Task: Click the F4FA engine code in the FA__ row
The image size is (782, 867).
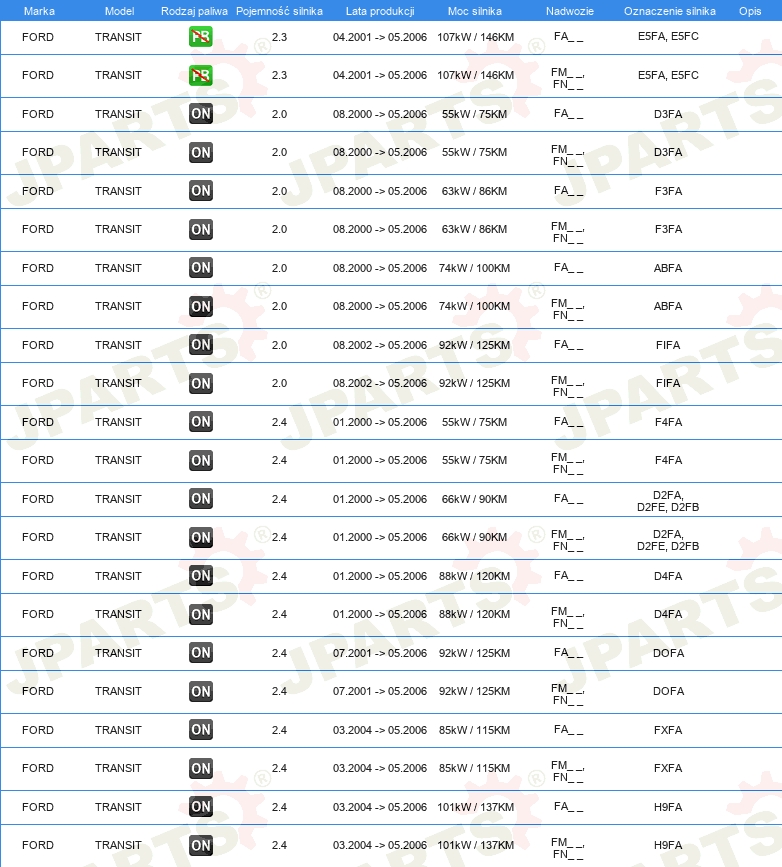Action: pyautogui.click(x=668, y=422)
